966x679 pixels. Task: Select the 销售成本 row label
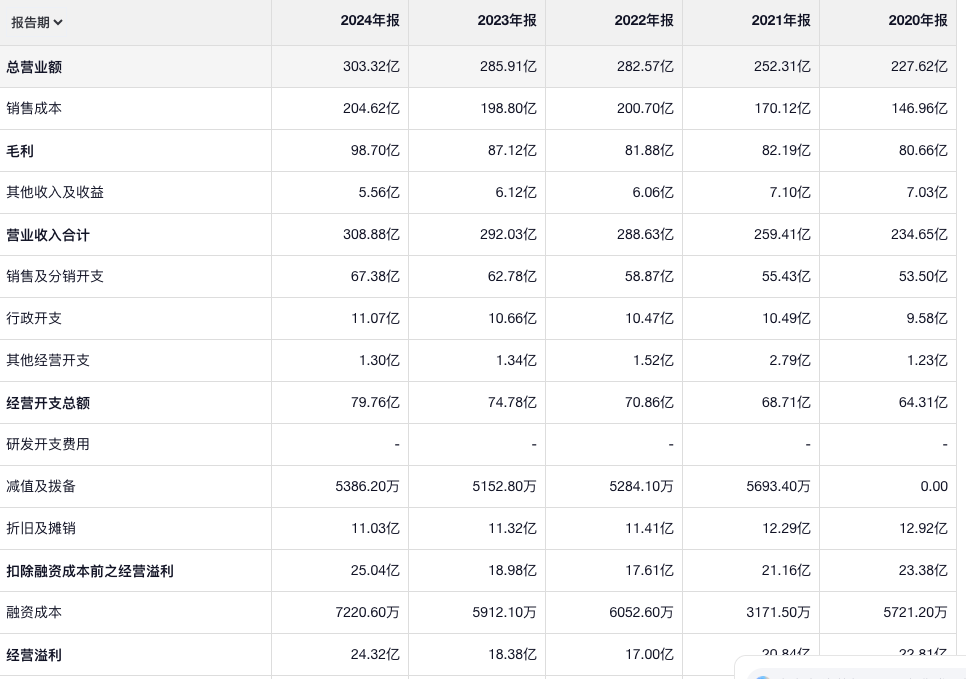(x=34, y=108)
